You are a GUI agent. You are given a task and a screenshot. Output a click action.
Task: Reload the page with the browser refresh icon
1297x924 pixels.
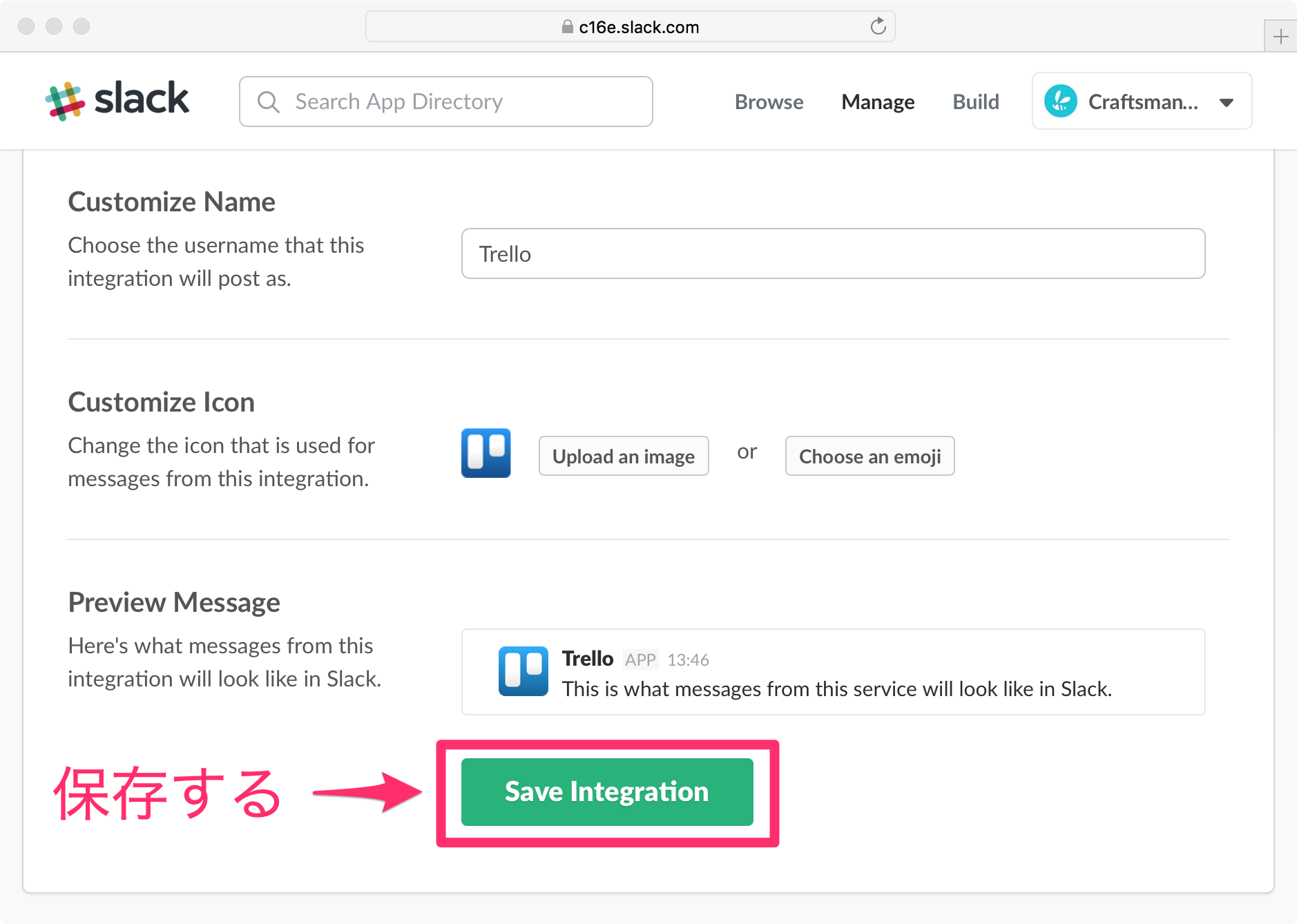coord(878,27)
